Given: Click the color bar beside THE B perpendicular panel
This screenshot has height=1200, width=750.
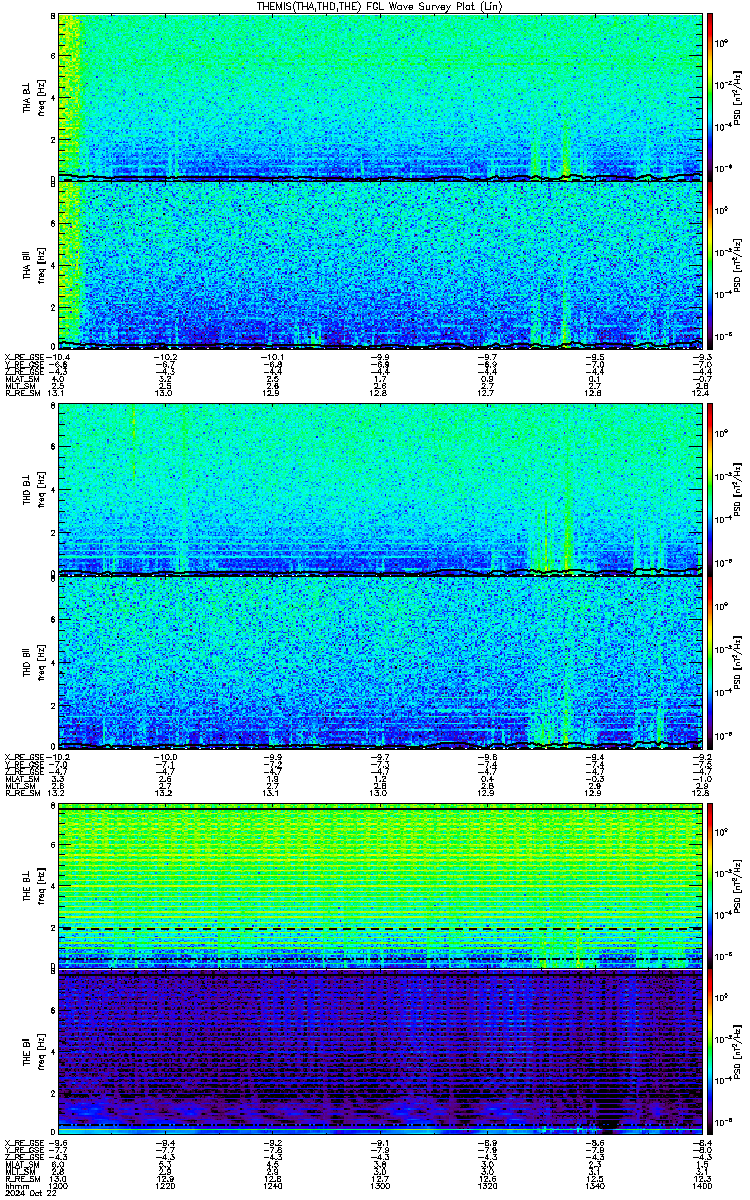Looking at the screenshot, I should (710, 885).
